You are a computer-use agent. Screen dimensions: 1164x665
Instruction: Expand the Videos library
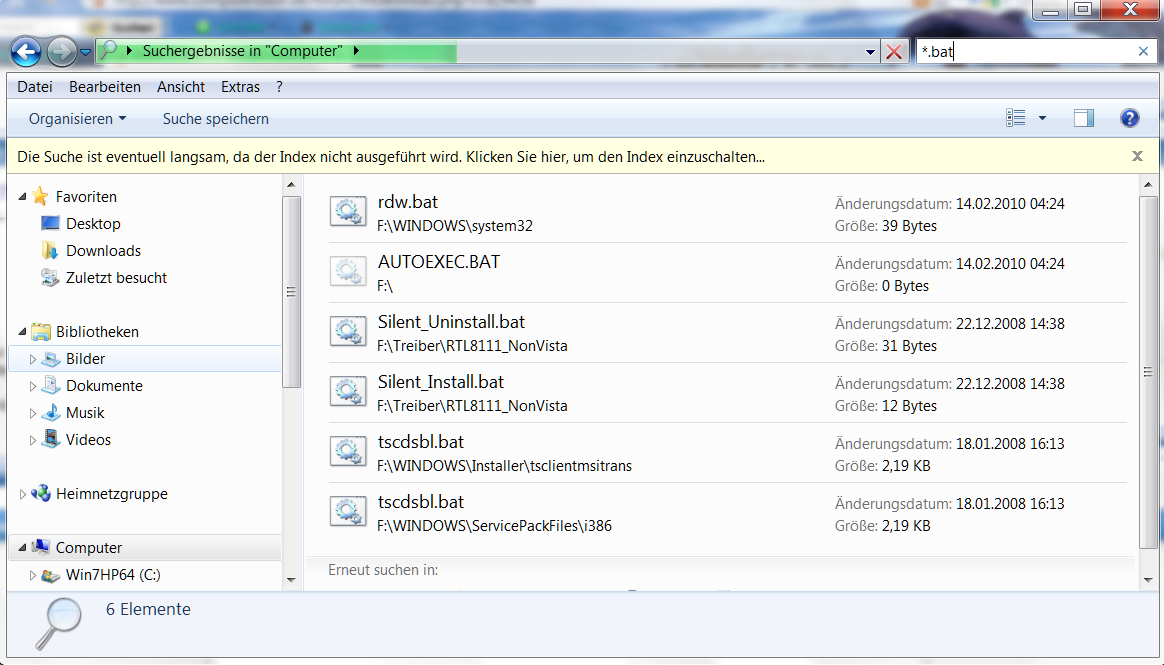(33, 440)
